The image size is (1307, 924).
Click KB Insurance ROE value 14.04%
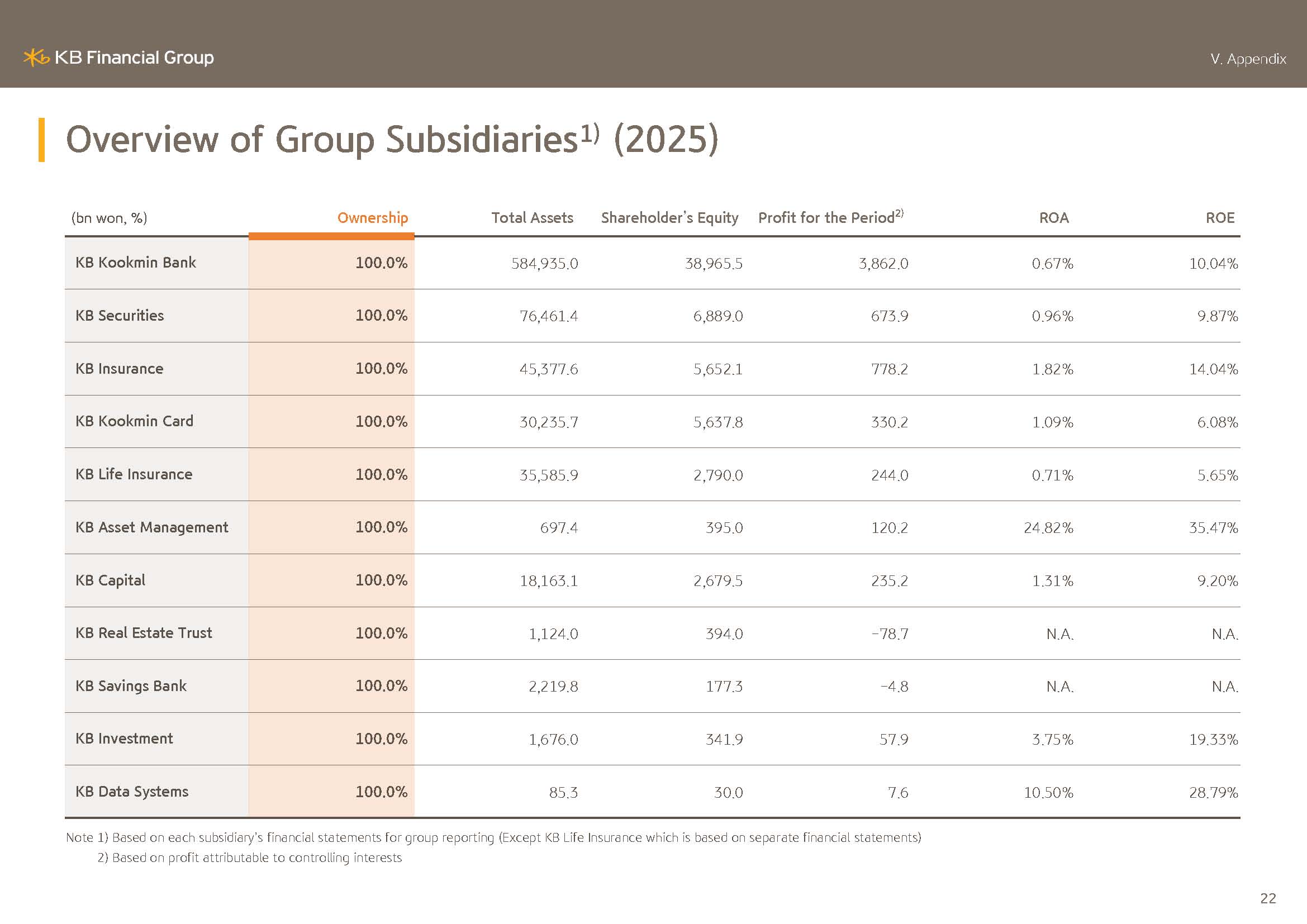[1213, 369]
